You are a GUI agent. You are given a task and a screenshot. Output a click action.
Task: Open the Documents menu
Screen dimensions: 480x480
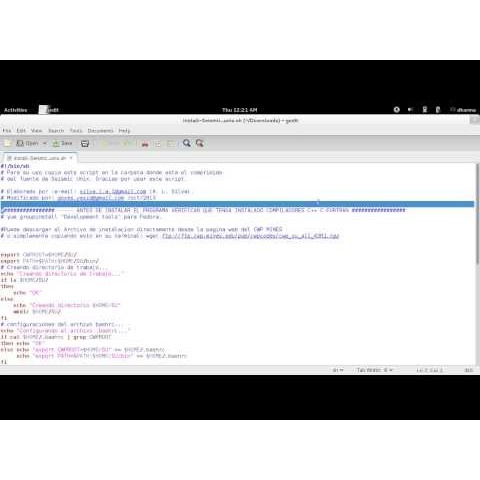[x=100, y=131]
